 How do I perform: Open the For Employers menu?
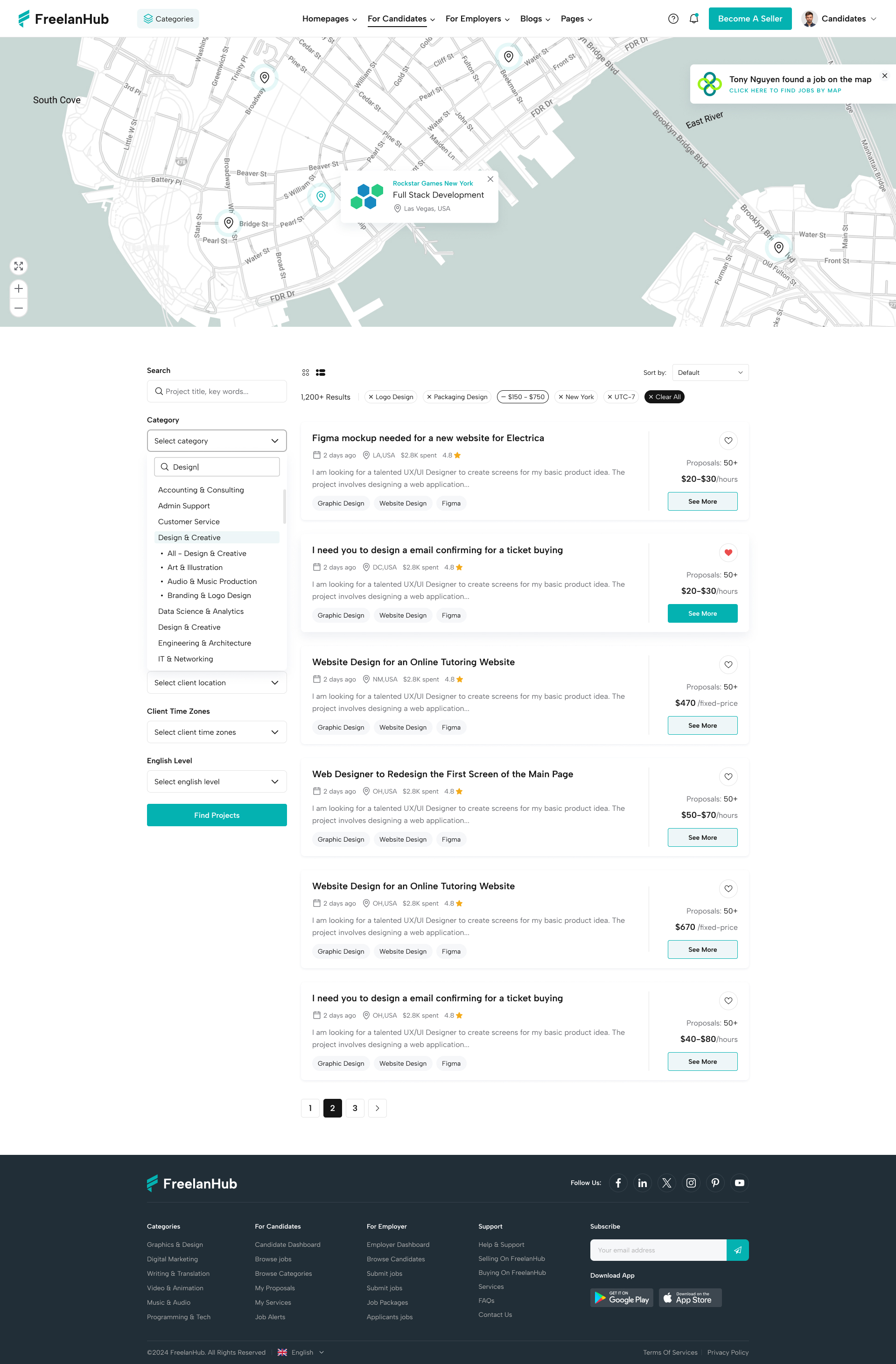476,18
